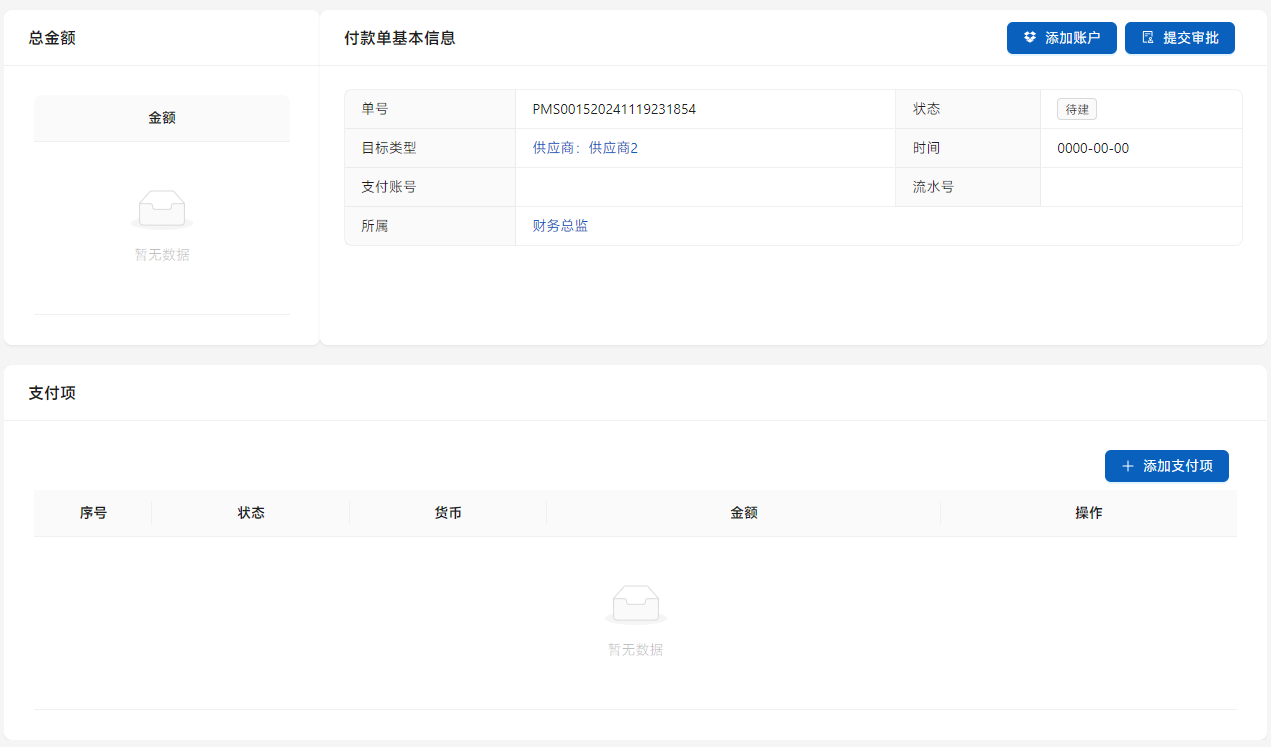Screen dimensions: 1271x747
Task: Click the 状态 column header in the 支付项 table
Action: 251,513
